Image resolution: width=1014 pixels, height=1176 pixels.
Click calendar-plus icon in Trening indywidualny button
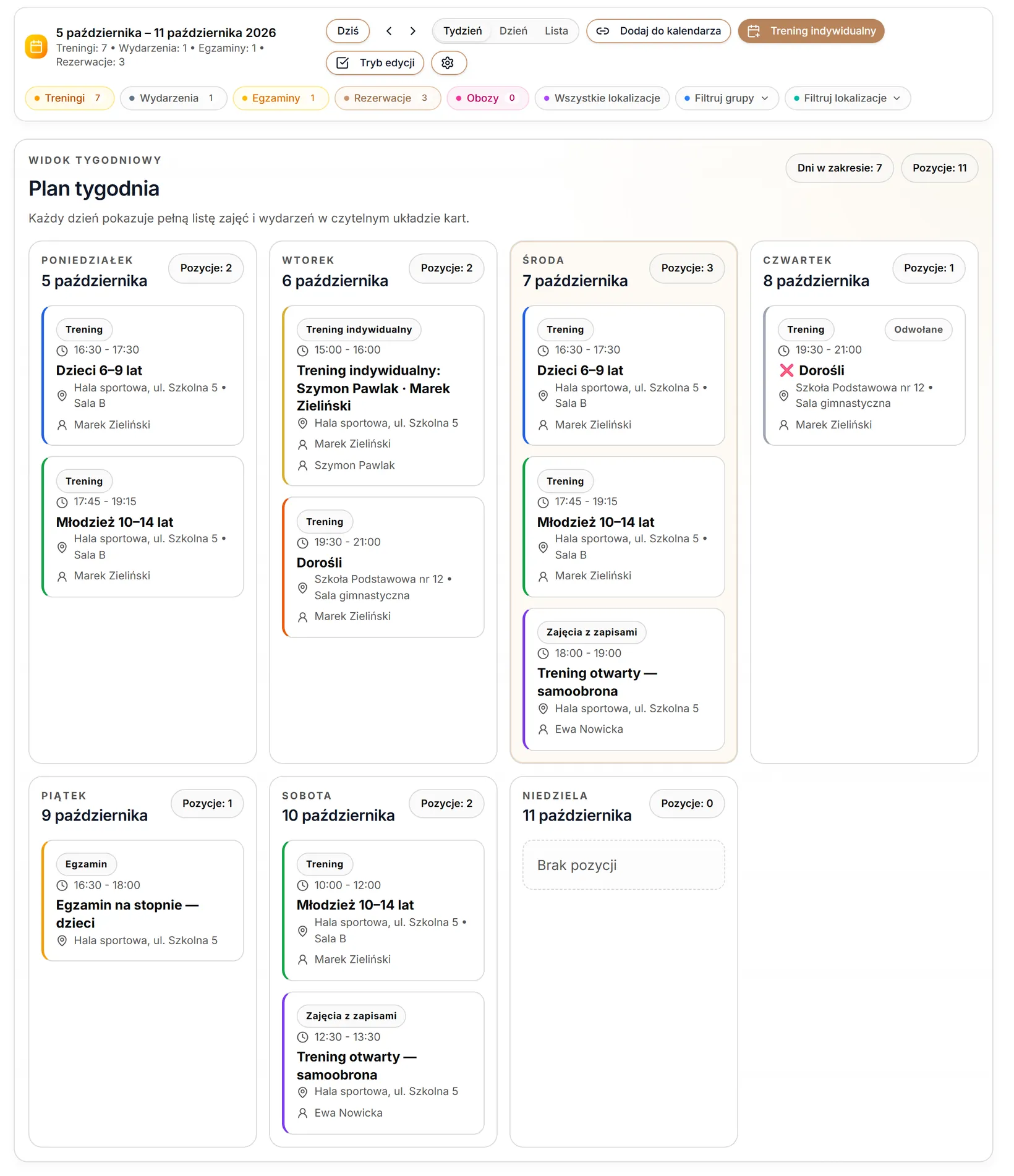pyautogui.click(x=754, y=31)
